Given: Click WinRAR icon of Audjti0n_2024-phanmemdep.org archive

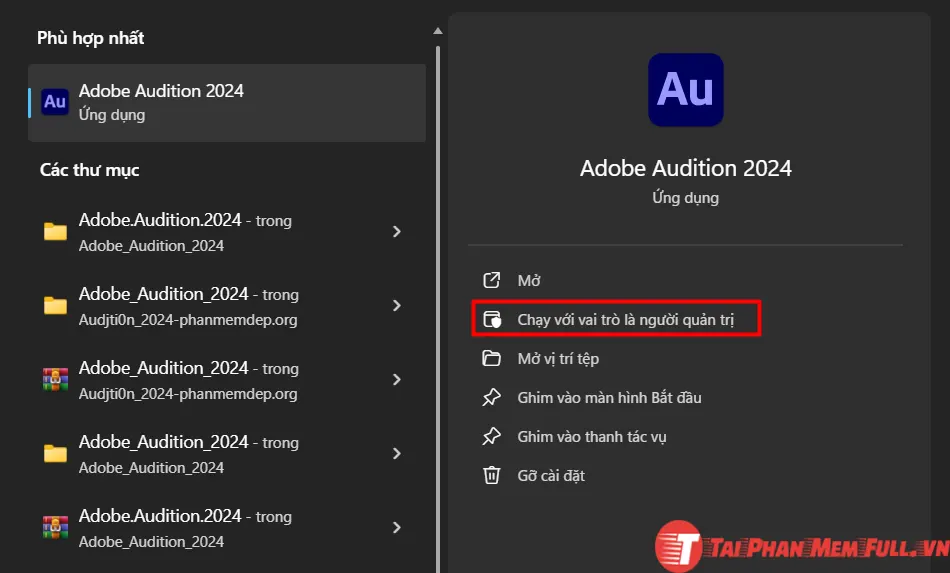Looking at the screenshot, I should [55, 380].
